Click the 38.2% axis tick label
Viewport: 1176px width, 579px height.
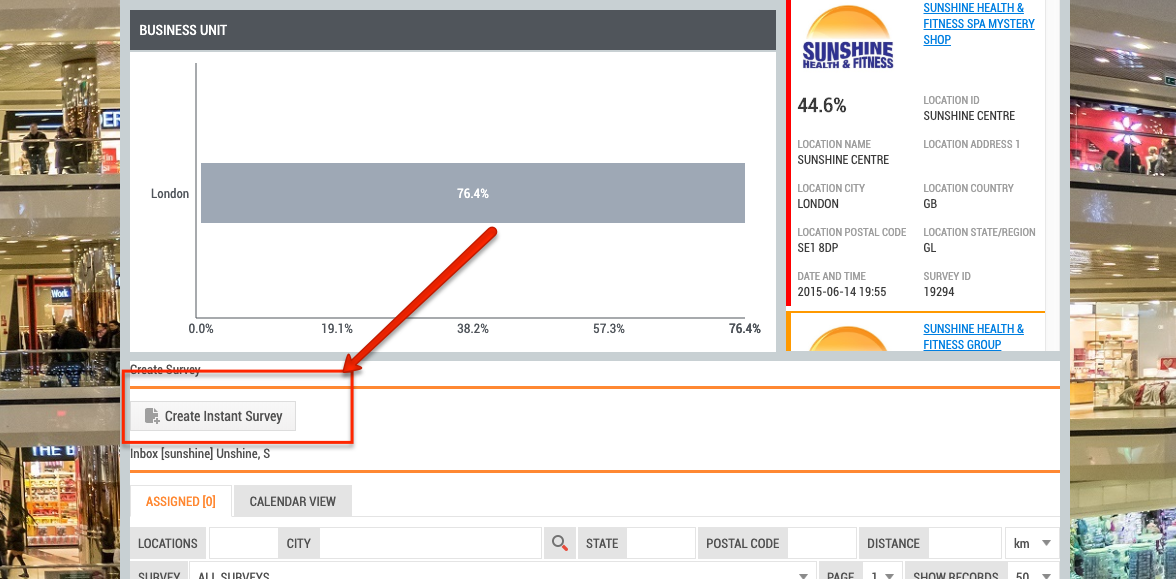point(472,328)
